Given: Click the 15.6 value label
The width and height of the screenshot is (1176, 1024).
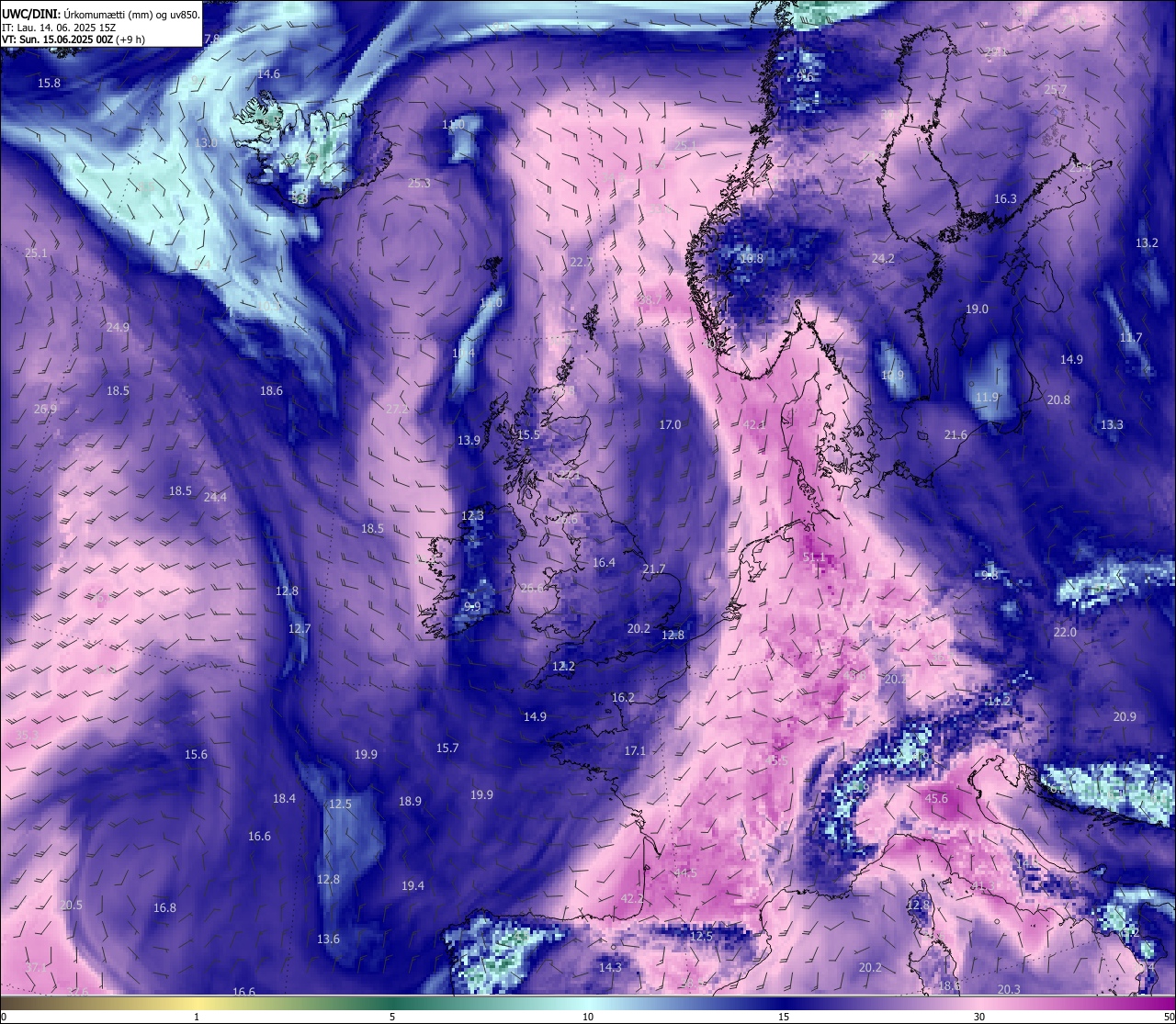Looking at the screenshot, I should click(196, 754).
